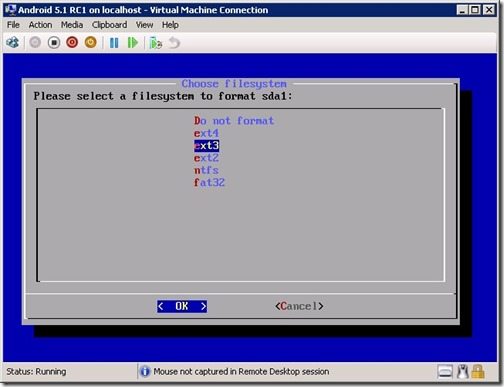Screen dimensions: 504x387
Task: Open the Clipboard menu
Action: point(109,25)
